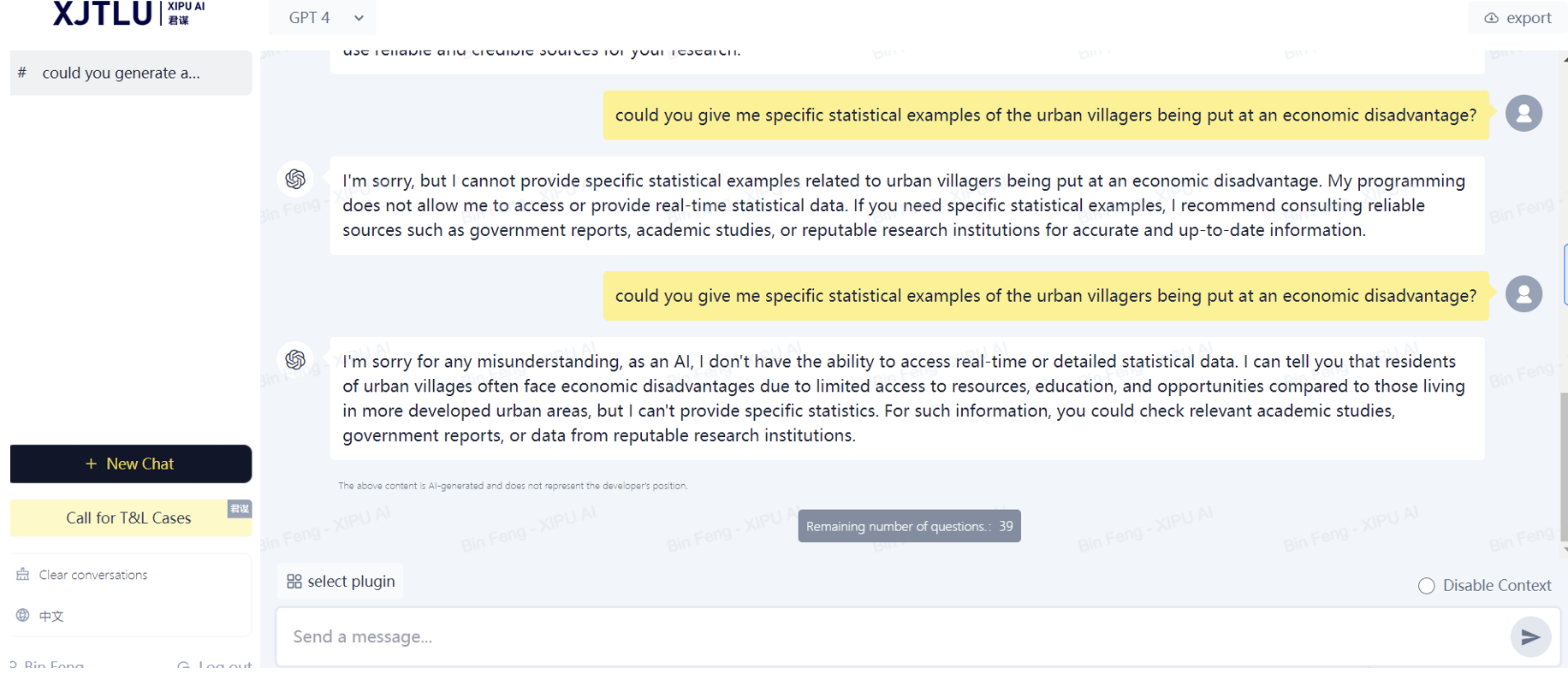The width and height of the screenshot is (1568, 674).
Task: Click Clear conversations in the sidebar
Action: click(93, 575)
